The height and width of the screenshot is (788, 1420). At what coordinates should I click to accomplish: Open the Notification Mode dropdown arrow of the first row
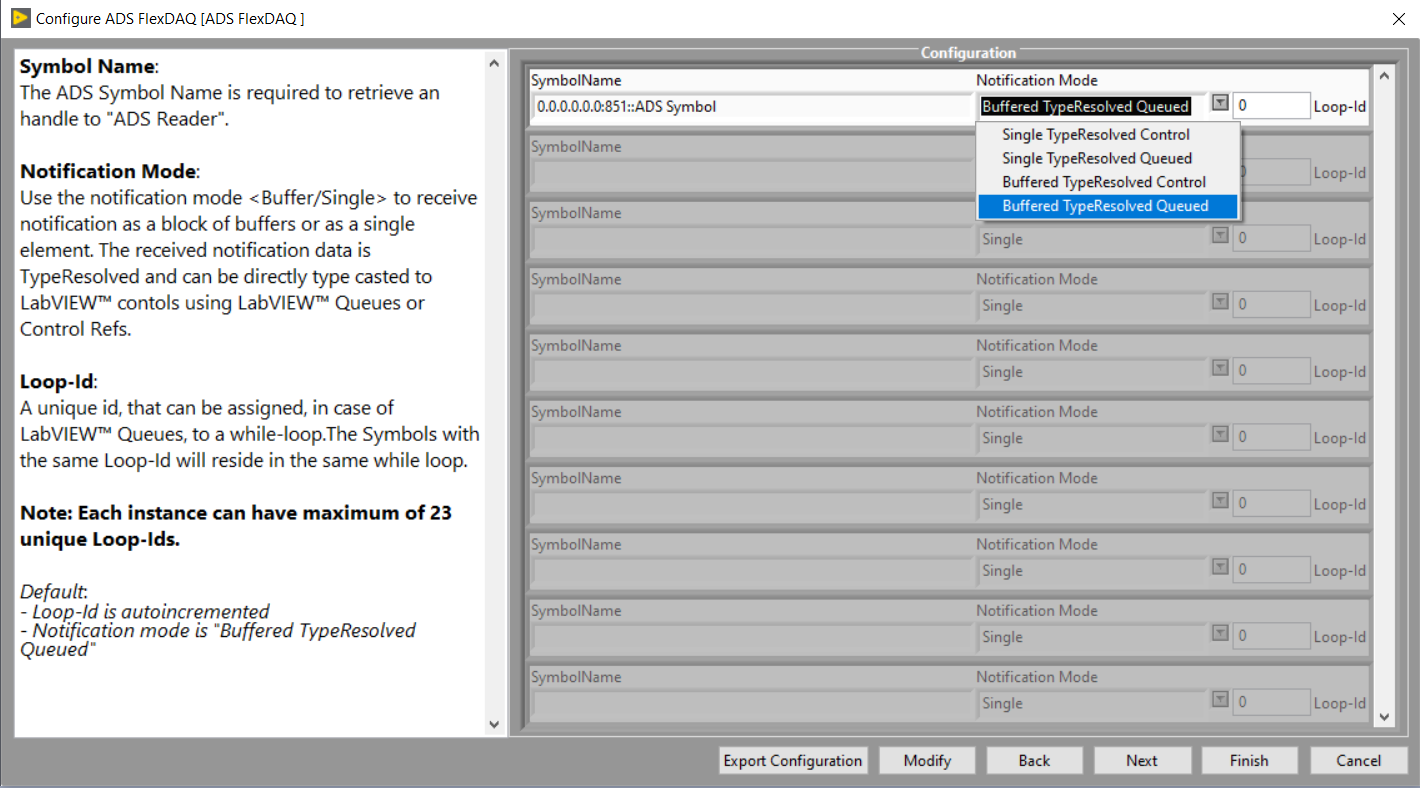click(1220, 102)
